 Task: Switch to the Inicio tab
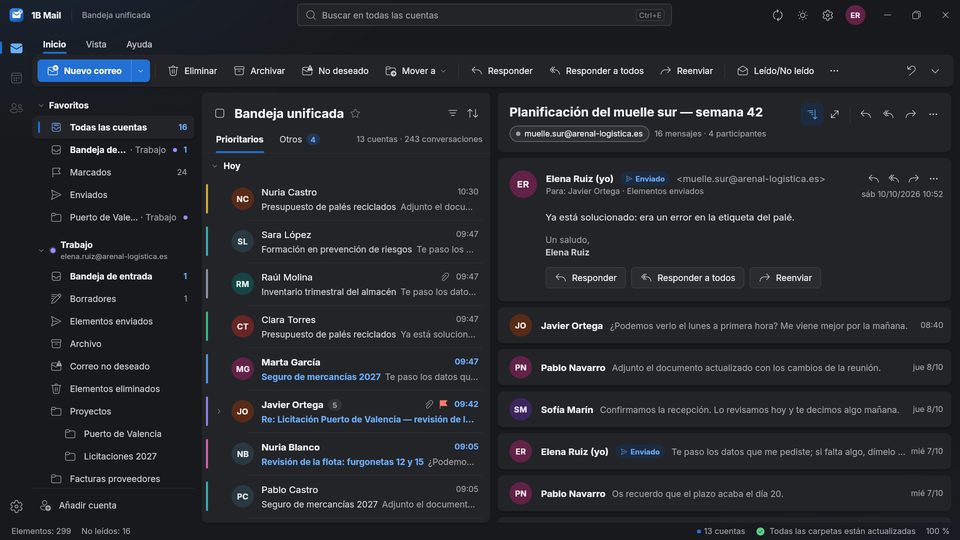[x=54, y=45]
